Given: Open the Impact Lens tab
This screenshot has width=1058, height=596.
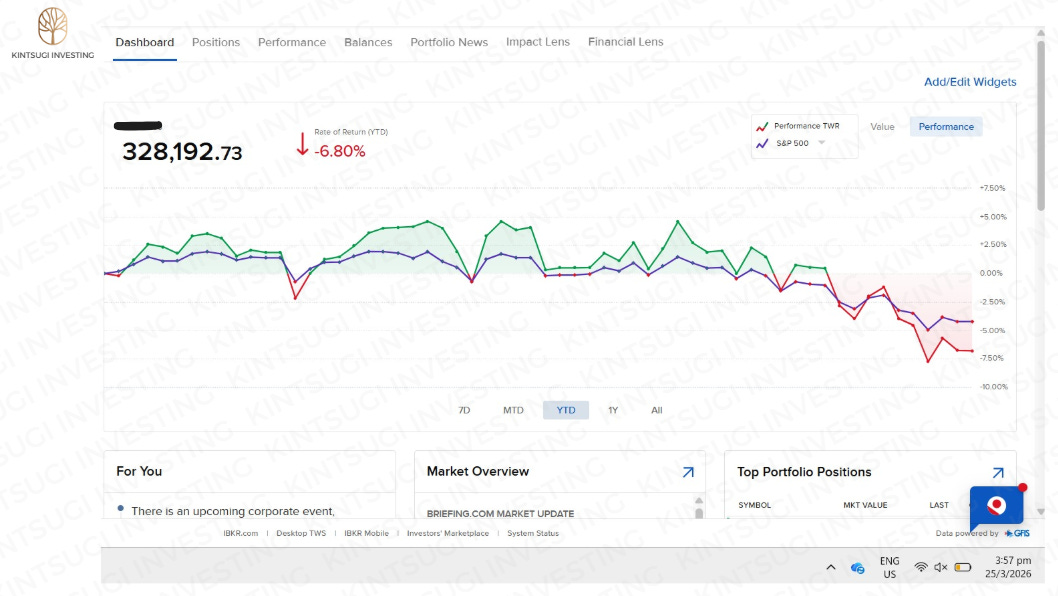Looking at the screenshot, I should click(538, 42).
